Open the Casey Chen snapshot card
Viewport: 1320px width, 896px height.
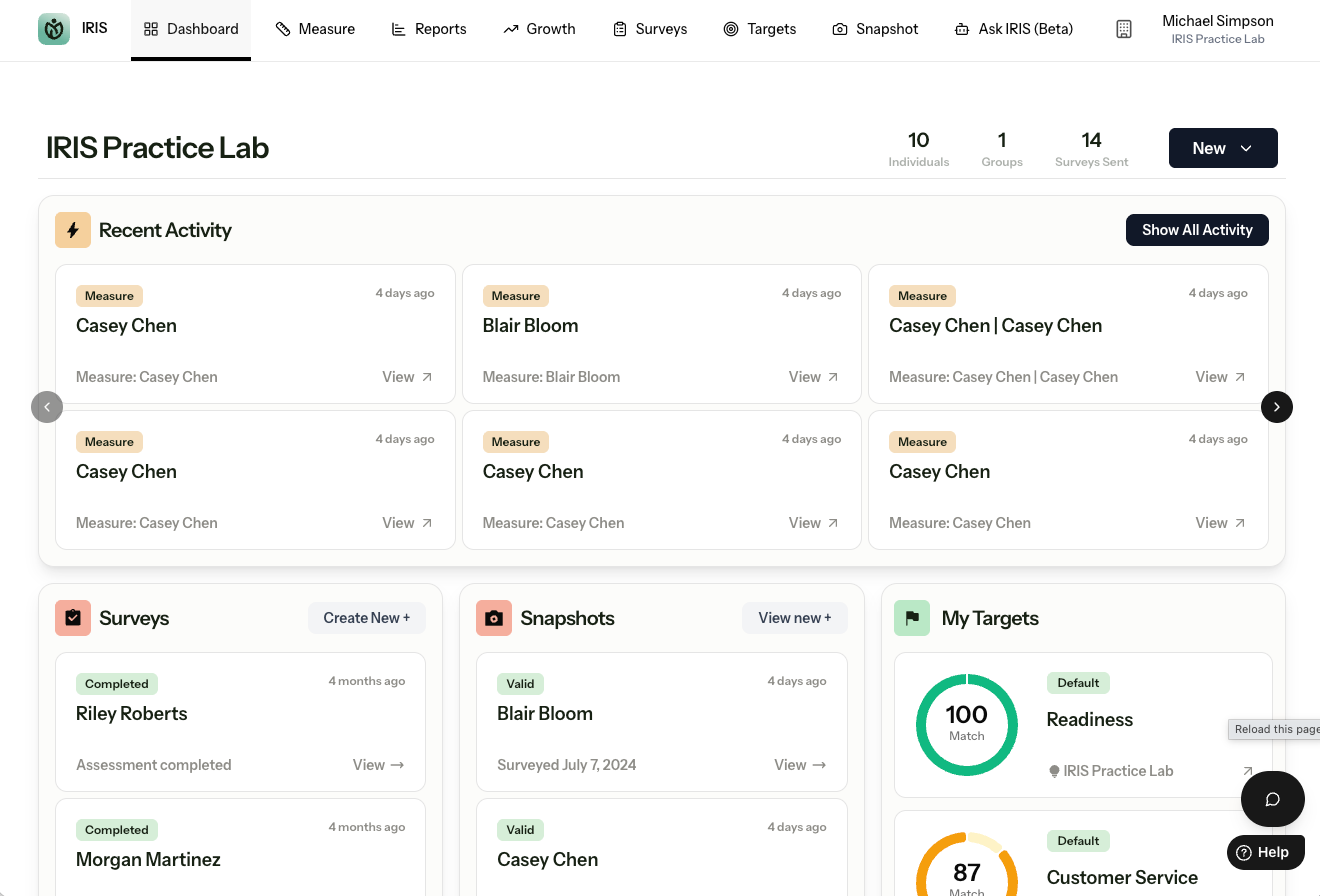click(x=662, y=847)
